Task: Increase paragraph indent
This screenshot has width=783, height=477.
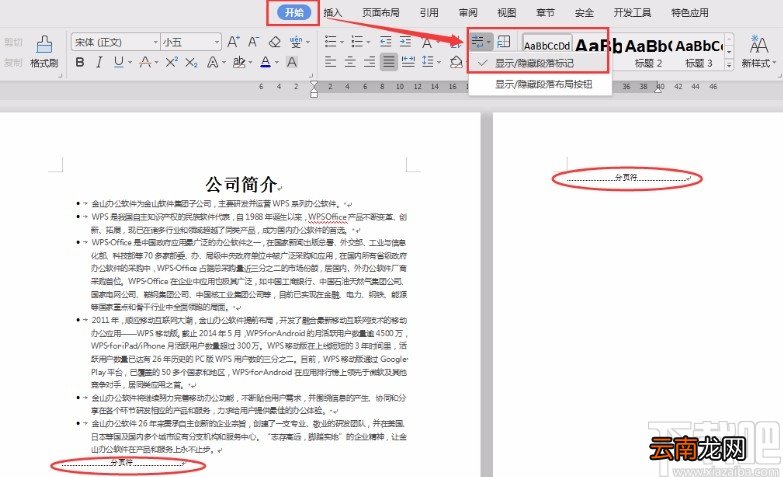Action: click(x=405, y=41)
